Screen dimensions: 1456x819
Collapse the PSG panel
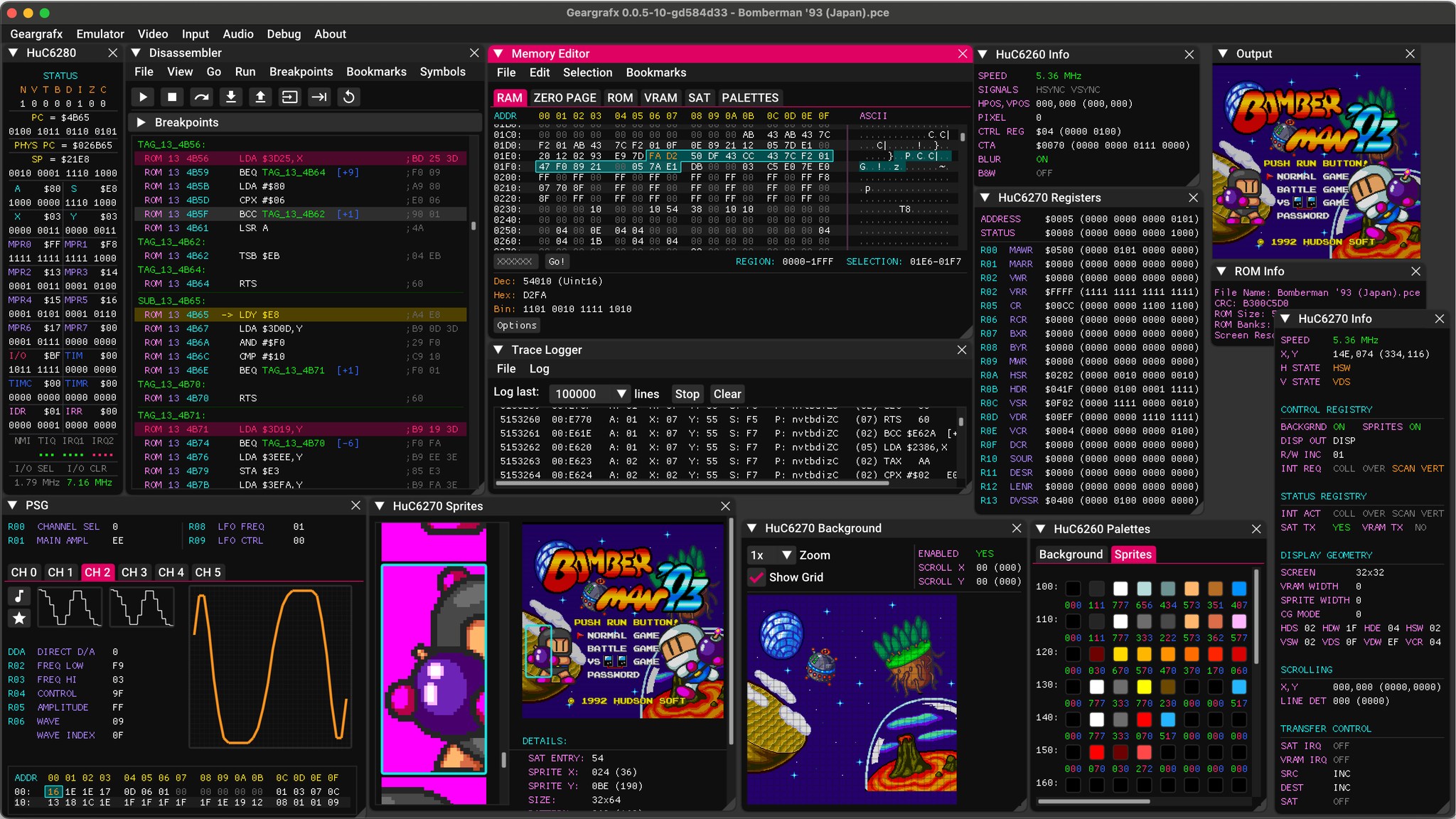(13, 505)
